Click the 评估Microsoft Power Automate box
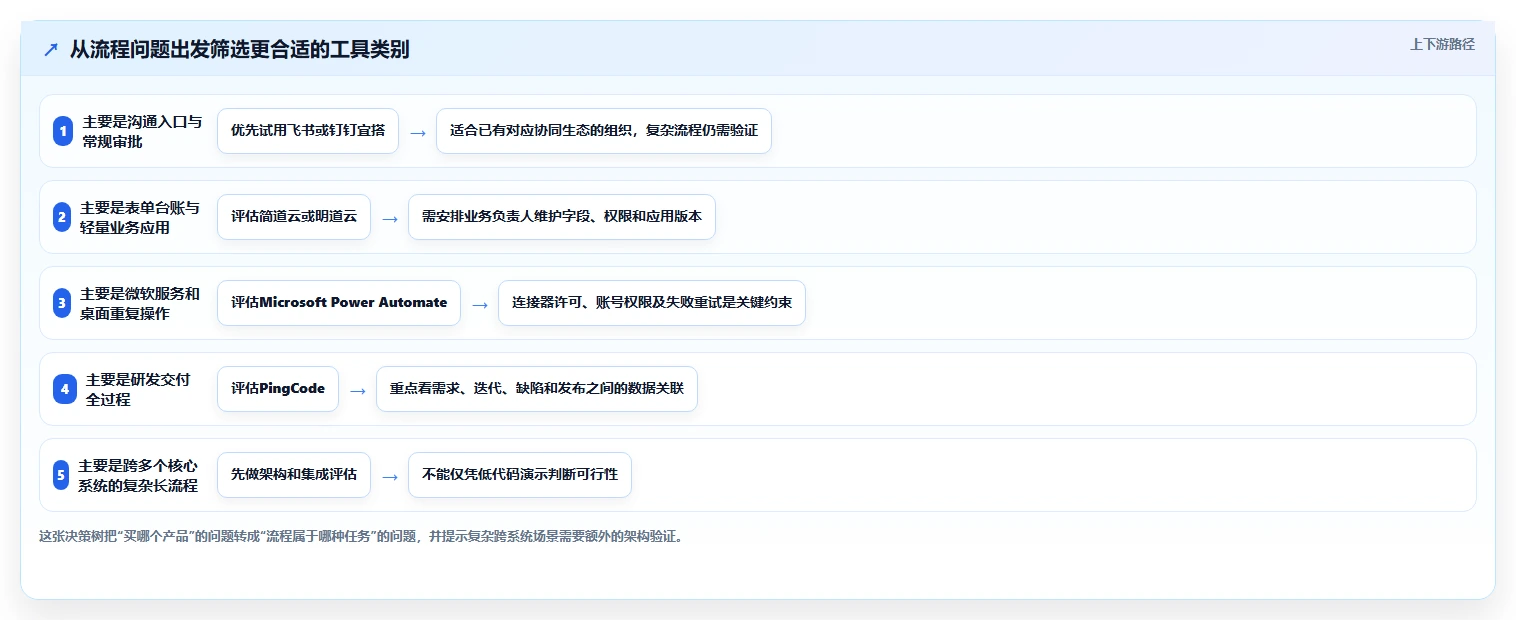1516x620 pixels. point(339,303)
